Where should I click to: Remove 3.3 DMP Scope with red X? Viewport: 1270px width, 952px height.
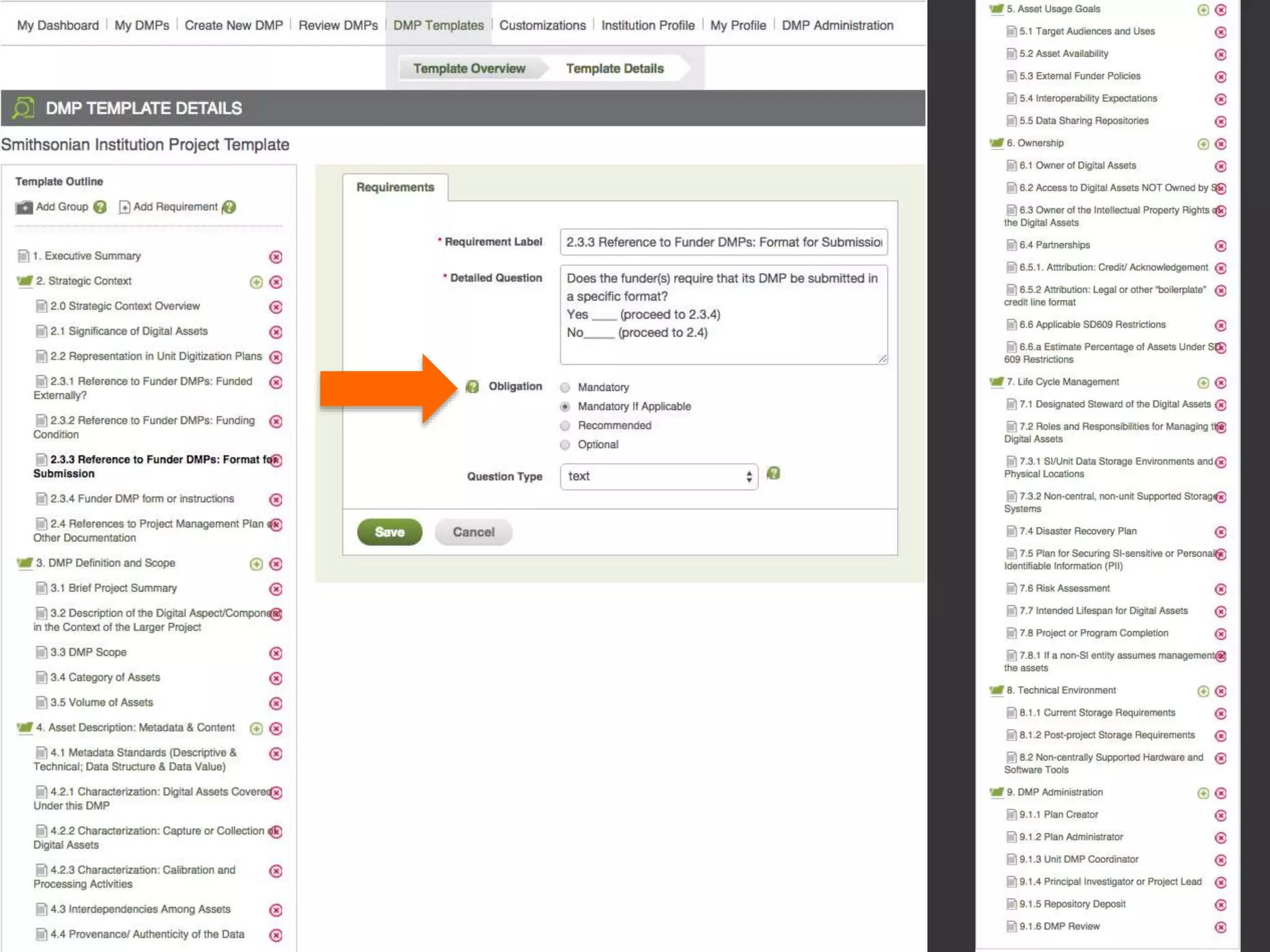coord(276,654)
